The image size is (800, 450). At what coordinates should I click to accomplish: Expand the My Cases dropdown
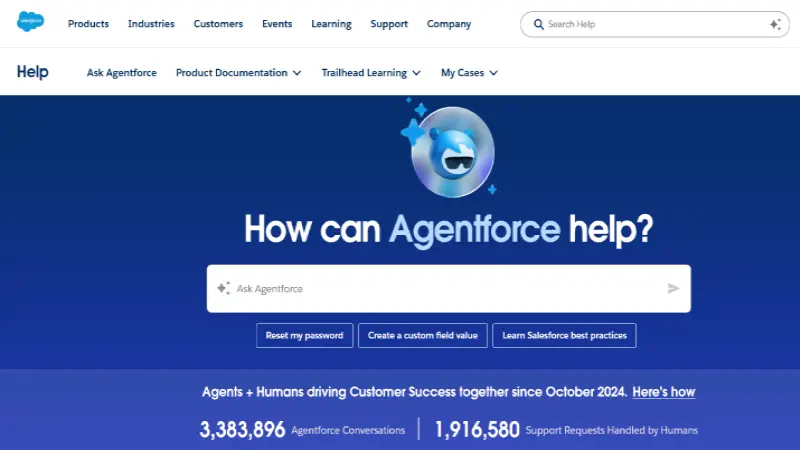click(469, 73)
